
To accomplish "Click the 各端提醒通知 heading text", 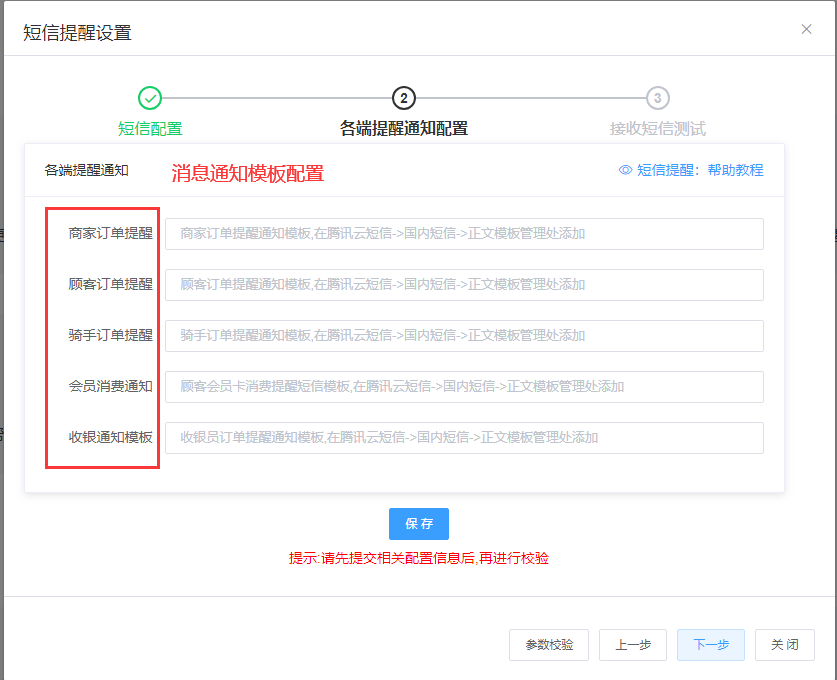I will [x=86, y=170].
